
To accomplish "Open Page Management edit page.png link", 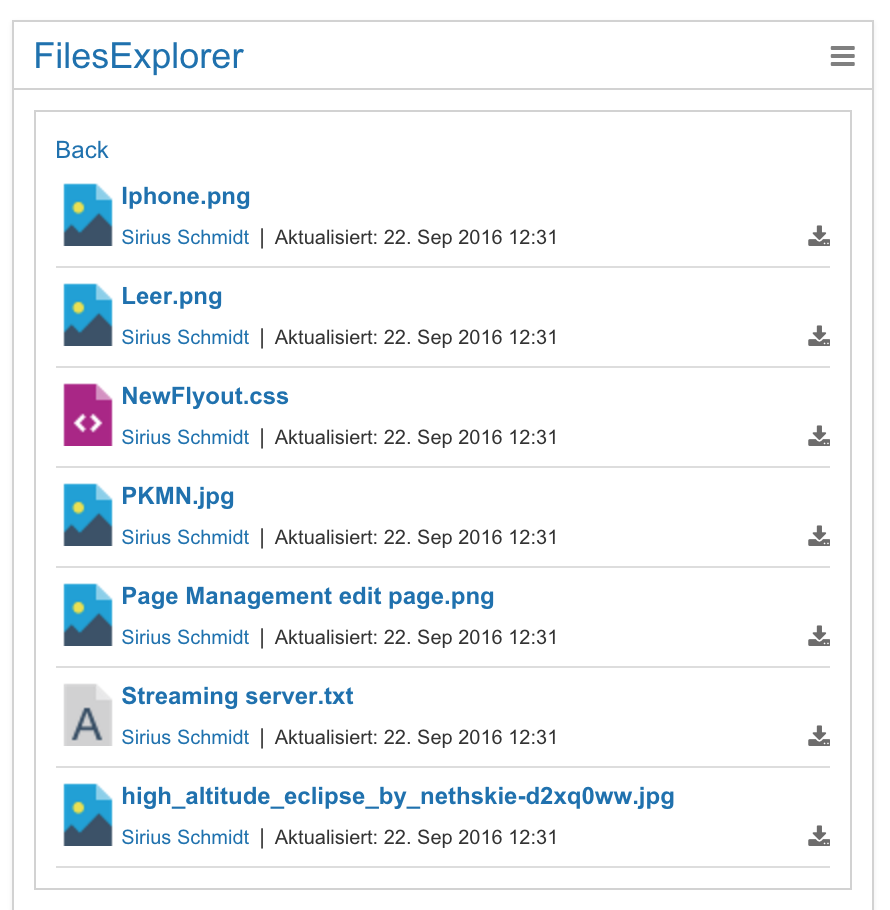I will (308, 596).
